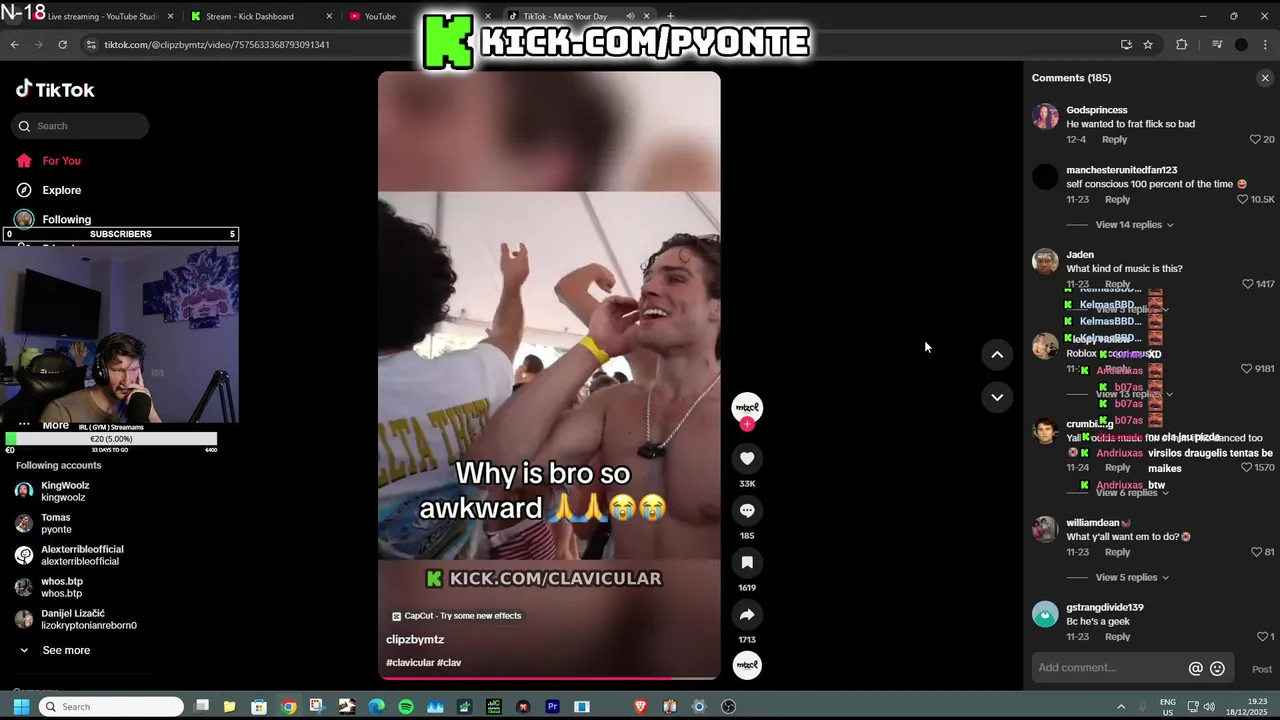The width and height of the screenshot is (1280, 720).
Task: Open a new browser tab
Action: click(x=670, y=16)
